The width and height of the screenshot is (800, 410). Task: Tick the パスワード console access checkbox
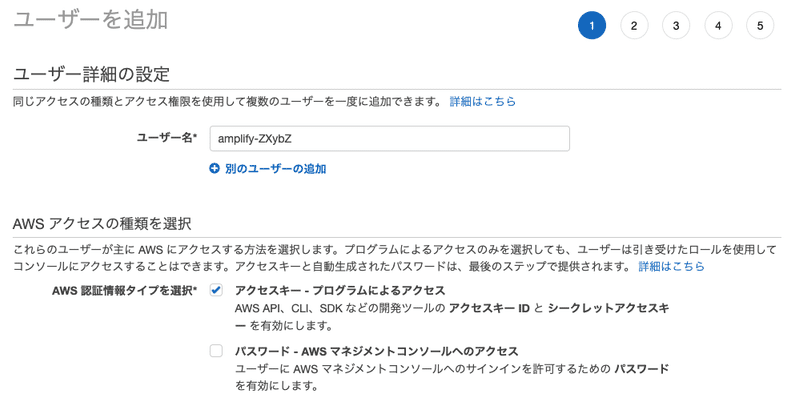pos(216,351)
